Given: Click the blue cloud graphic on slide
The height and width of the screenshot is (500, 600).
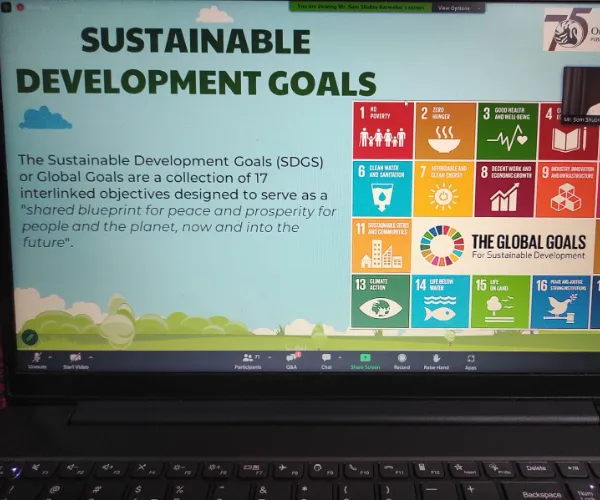Looking at the screenshot, I should pyautogui.click(x=45, y=118).
